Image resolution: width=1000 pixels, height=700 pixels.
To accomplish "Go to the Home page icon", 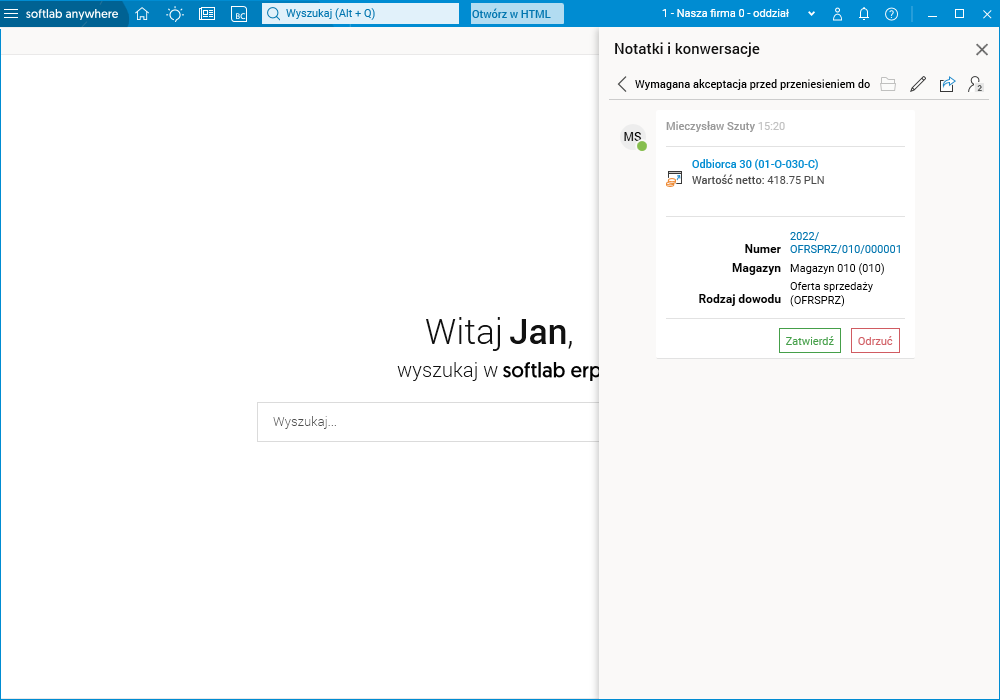I will pos(142,13).
